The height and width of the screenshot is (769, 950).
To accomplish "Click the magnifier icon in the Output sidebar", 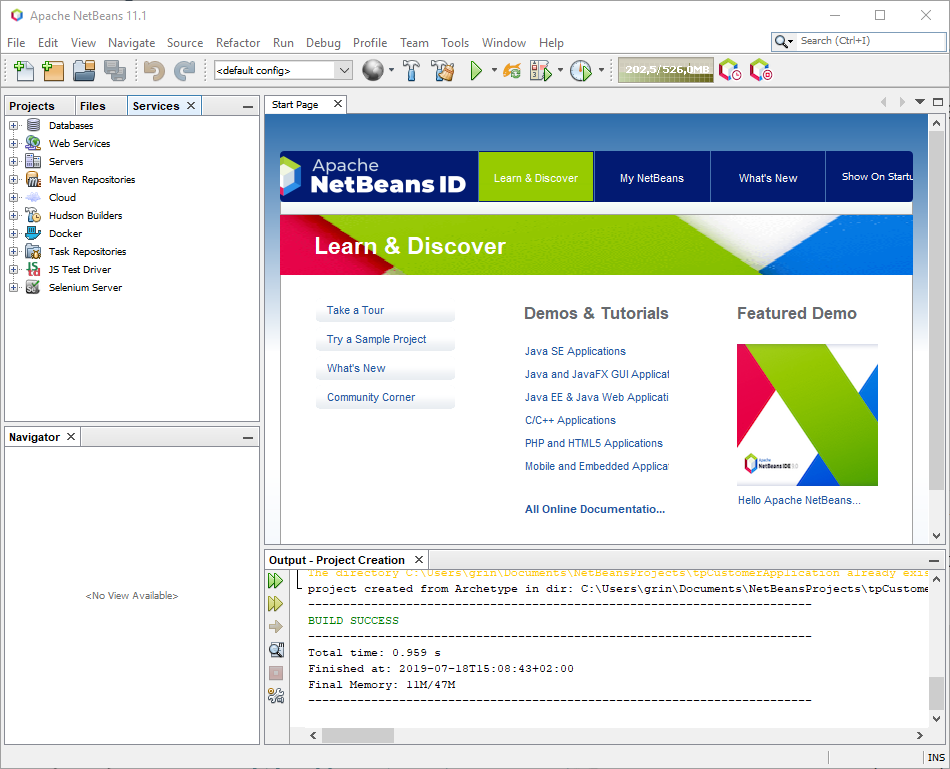I will 276,650.
